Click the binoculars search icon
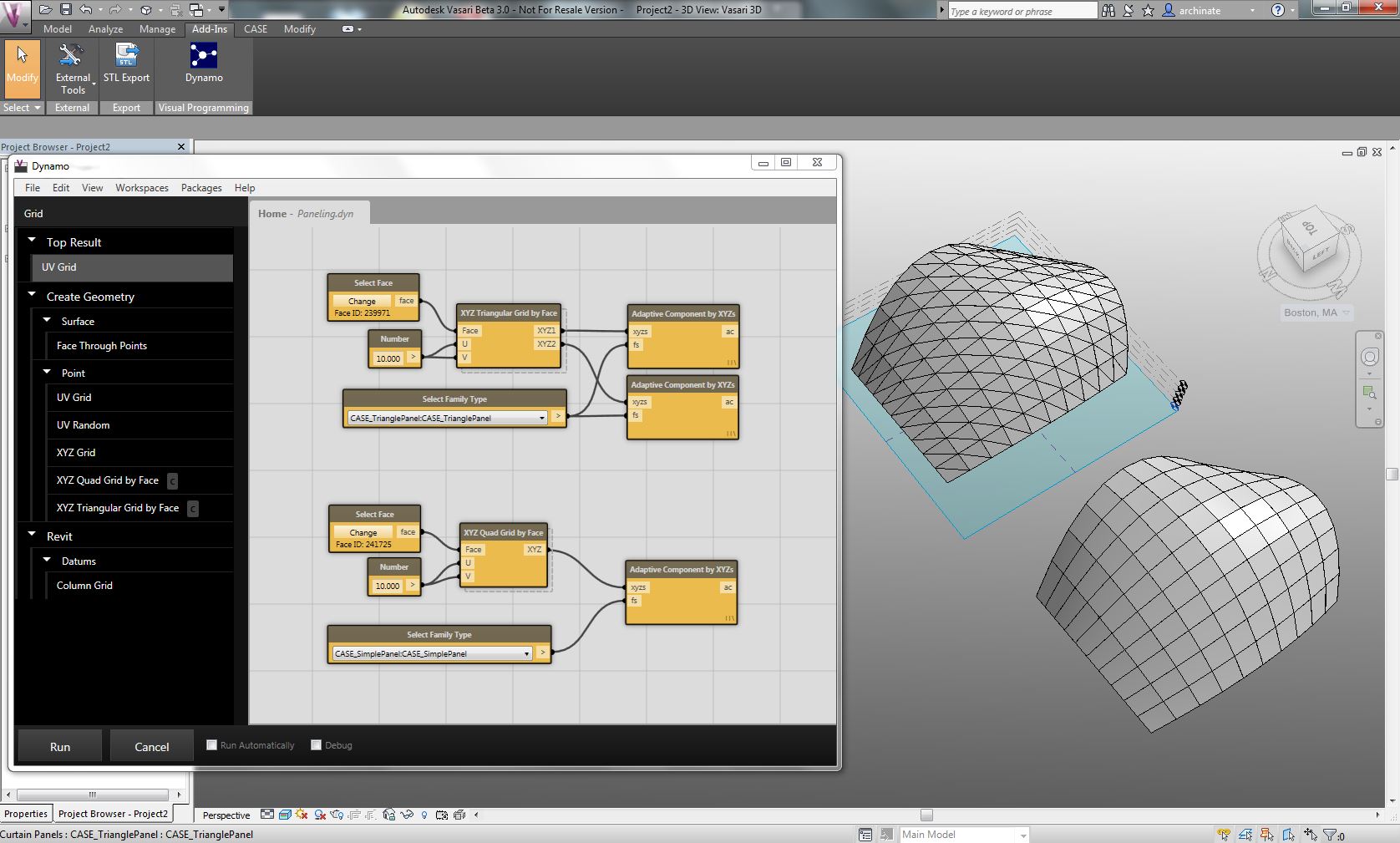This screenshot has height=843, width=1400. point(1108,11)
